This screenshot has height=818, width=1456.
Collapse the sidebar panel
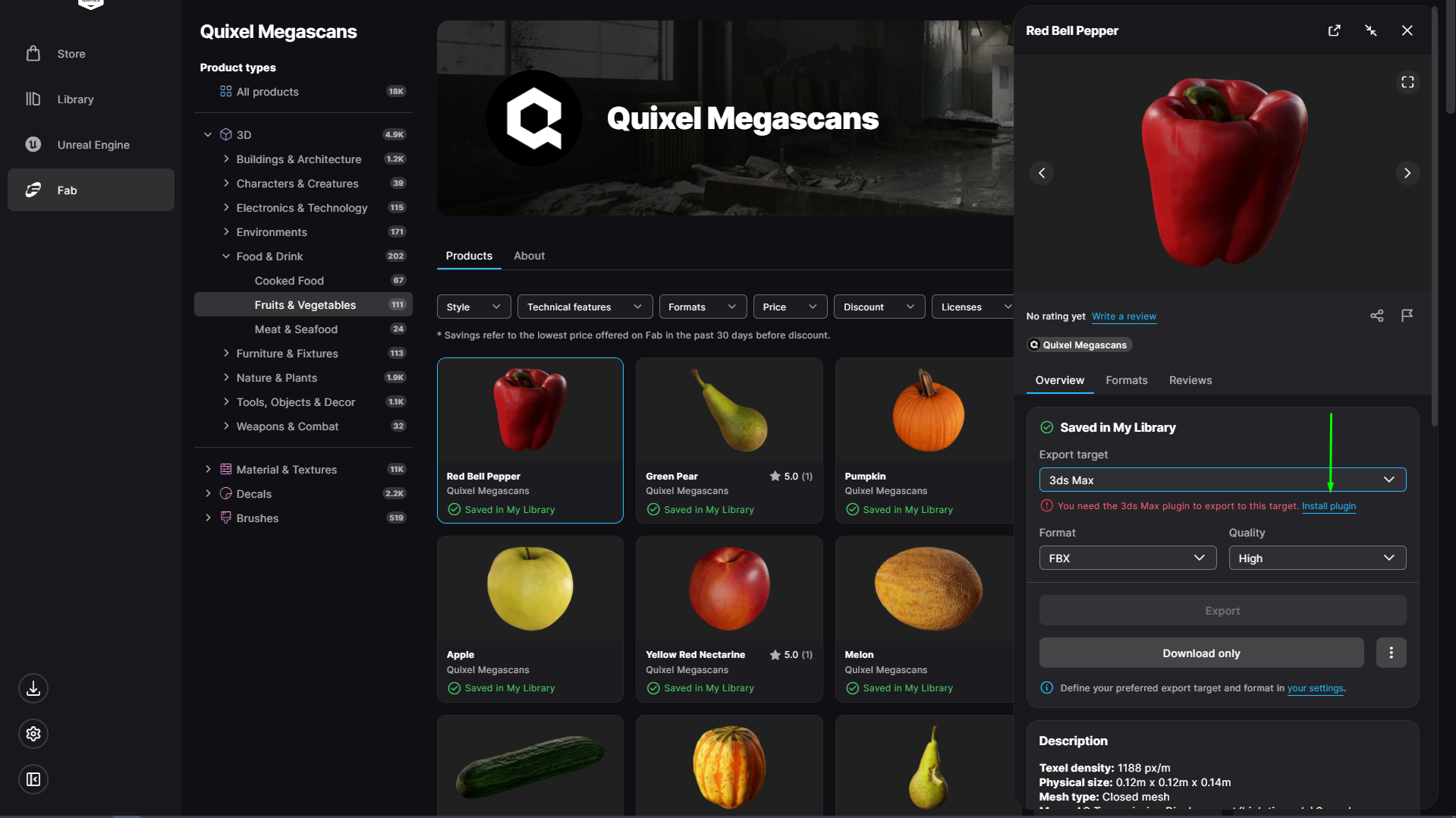coord(33,779)
